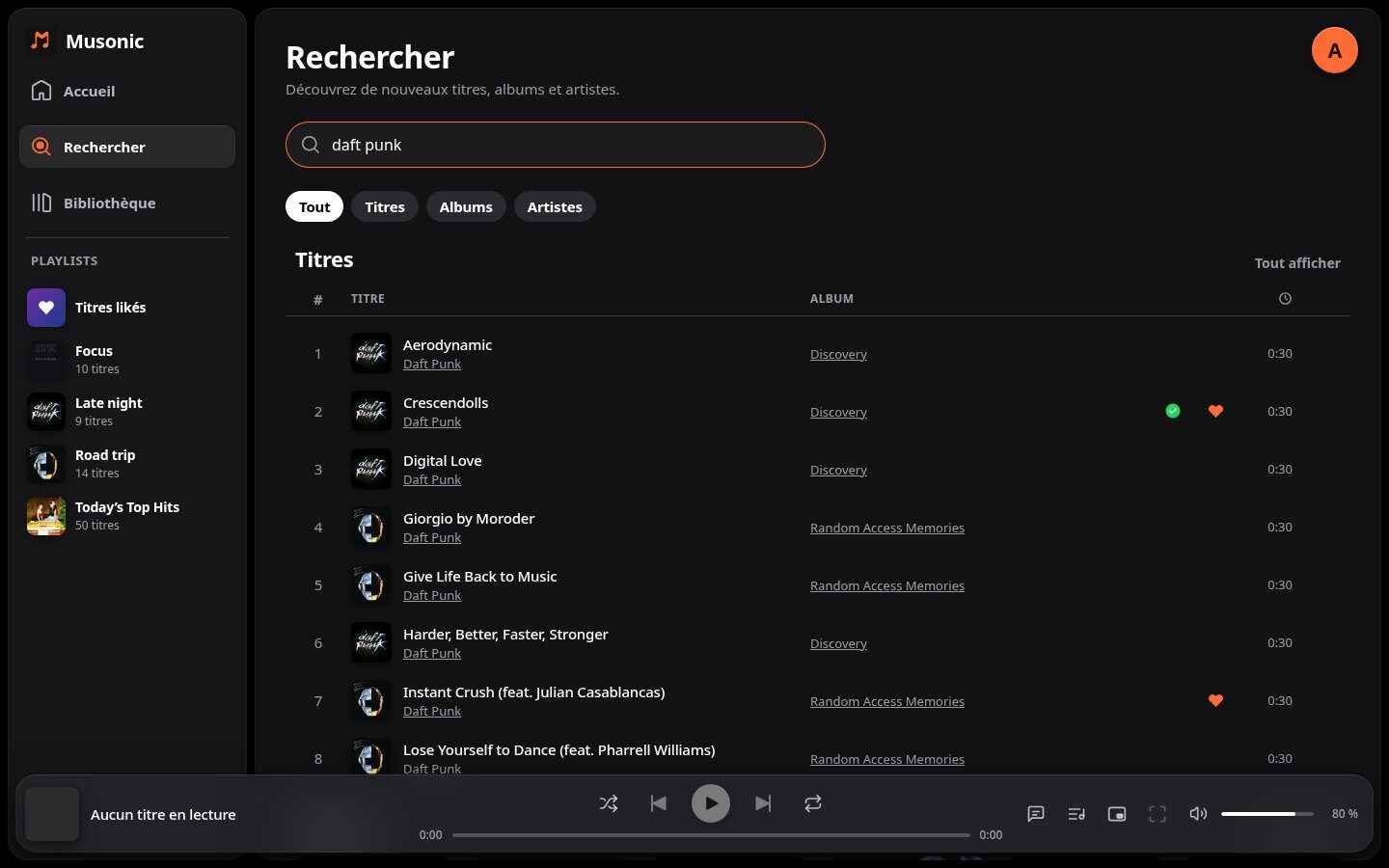Mute the volume speaker icon

[1198, 814]
